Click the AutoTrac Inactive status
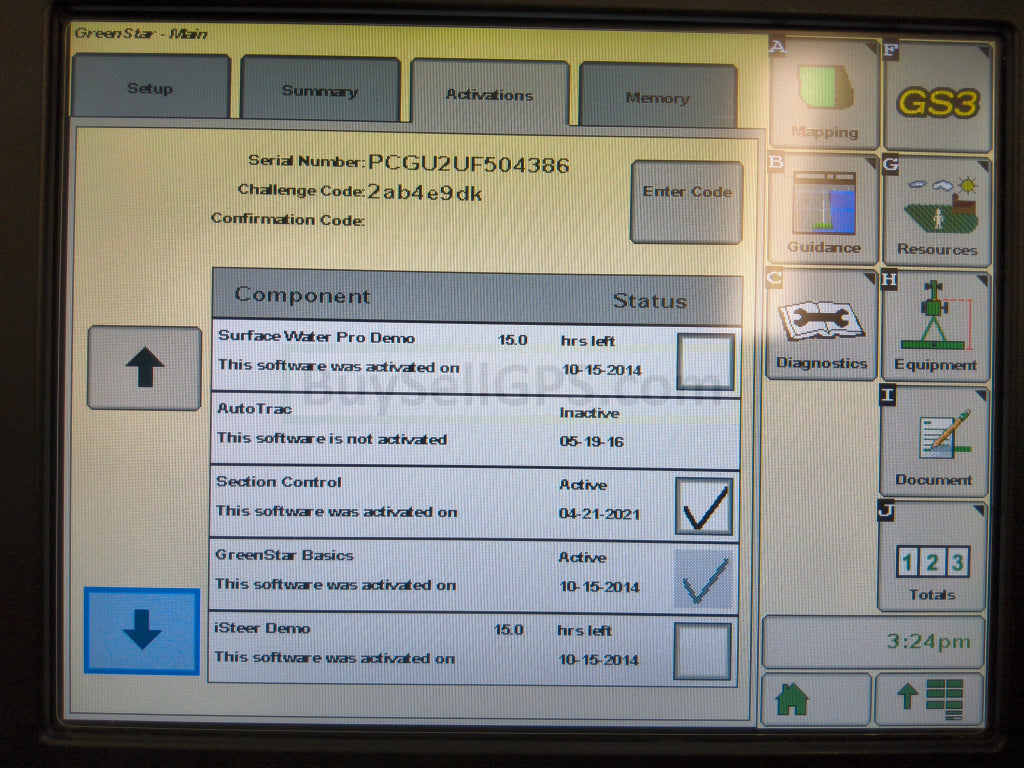This screenshot has height=768, width=1024. (589, 413)
